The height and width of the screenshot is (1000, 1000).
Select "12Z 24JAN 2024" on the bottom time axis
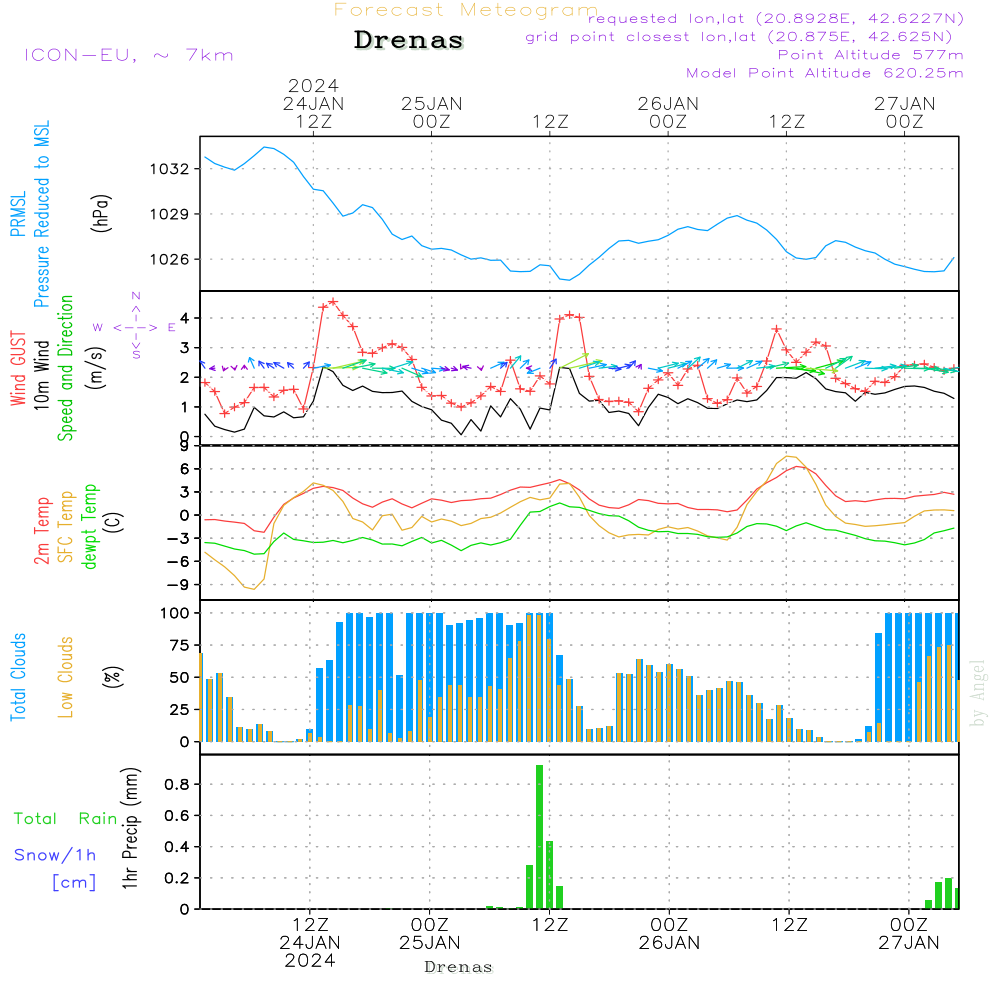(310, 943)
